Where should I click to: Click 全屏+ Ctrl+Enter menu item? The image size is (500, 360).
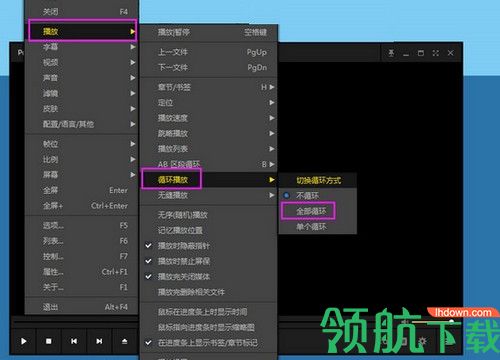(x=82, y=206)
